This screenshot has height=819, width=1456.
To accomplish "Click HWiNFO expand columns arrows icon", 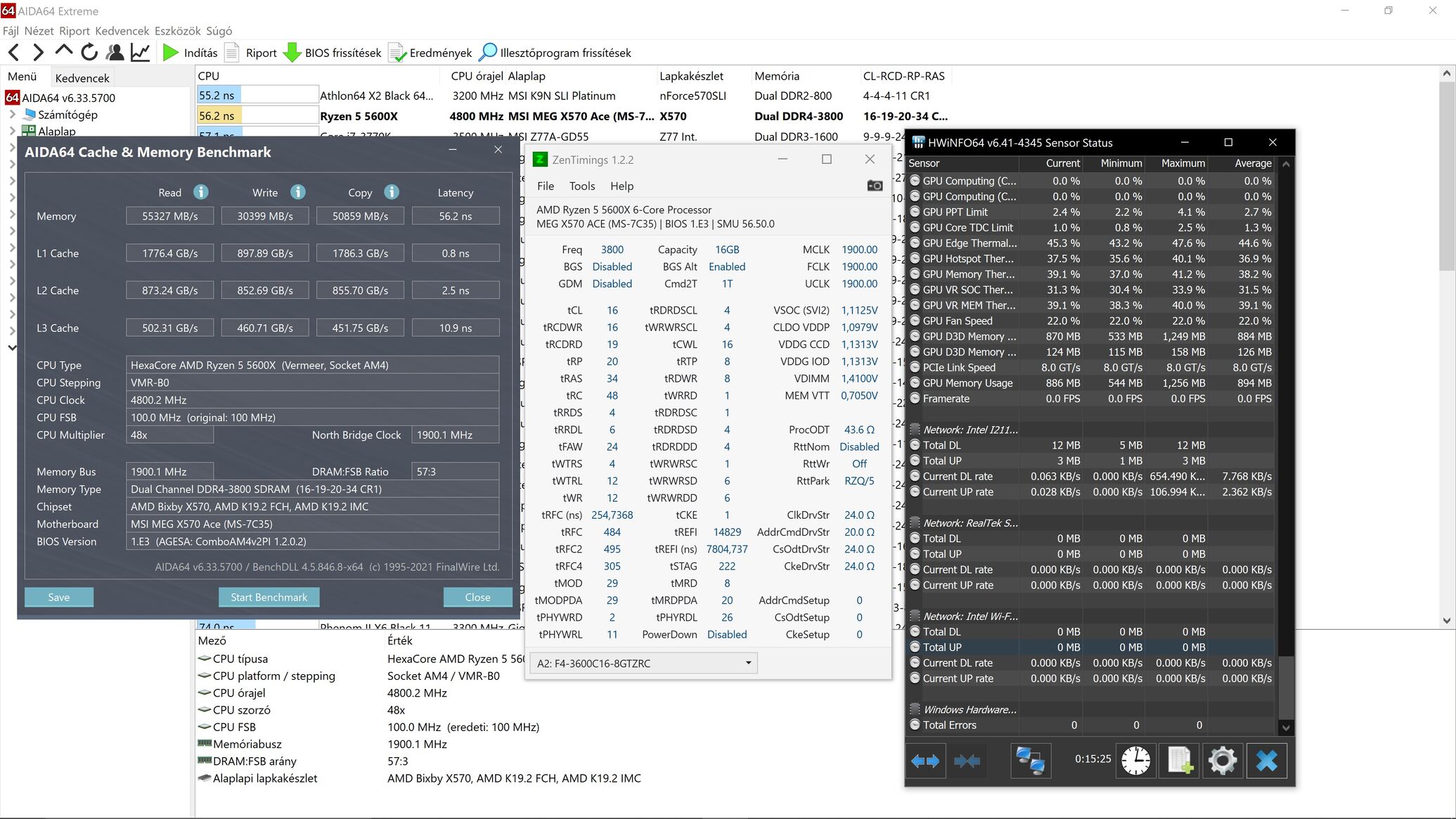I will coord(925,761).
